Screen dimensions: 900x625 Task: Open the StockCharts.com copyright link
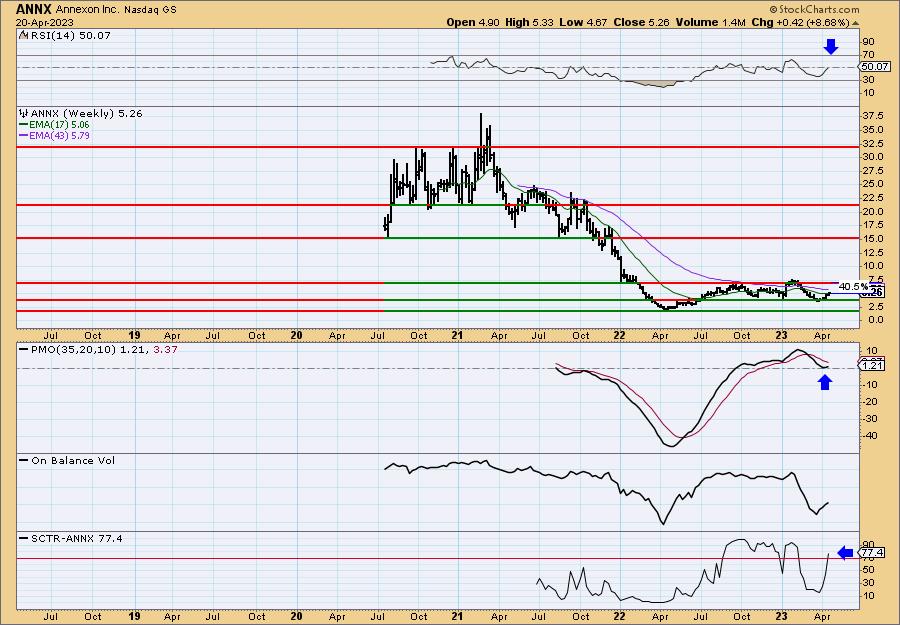pos(814,9)
